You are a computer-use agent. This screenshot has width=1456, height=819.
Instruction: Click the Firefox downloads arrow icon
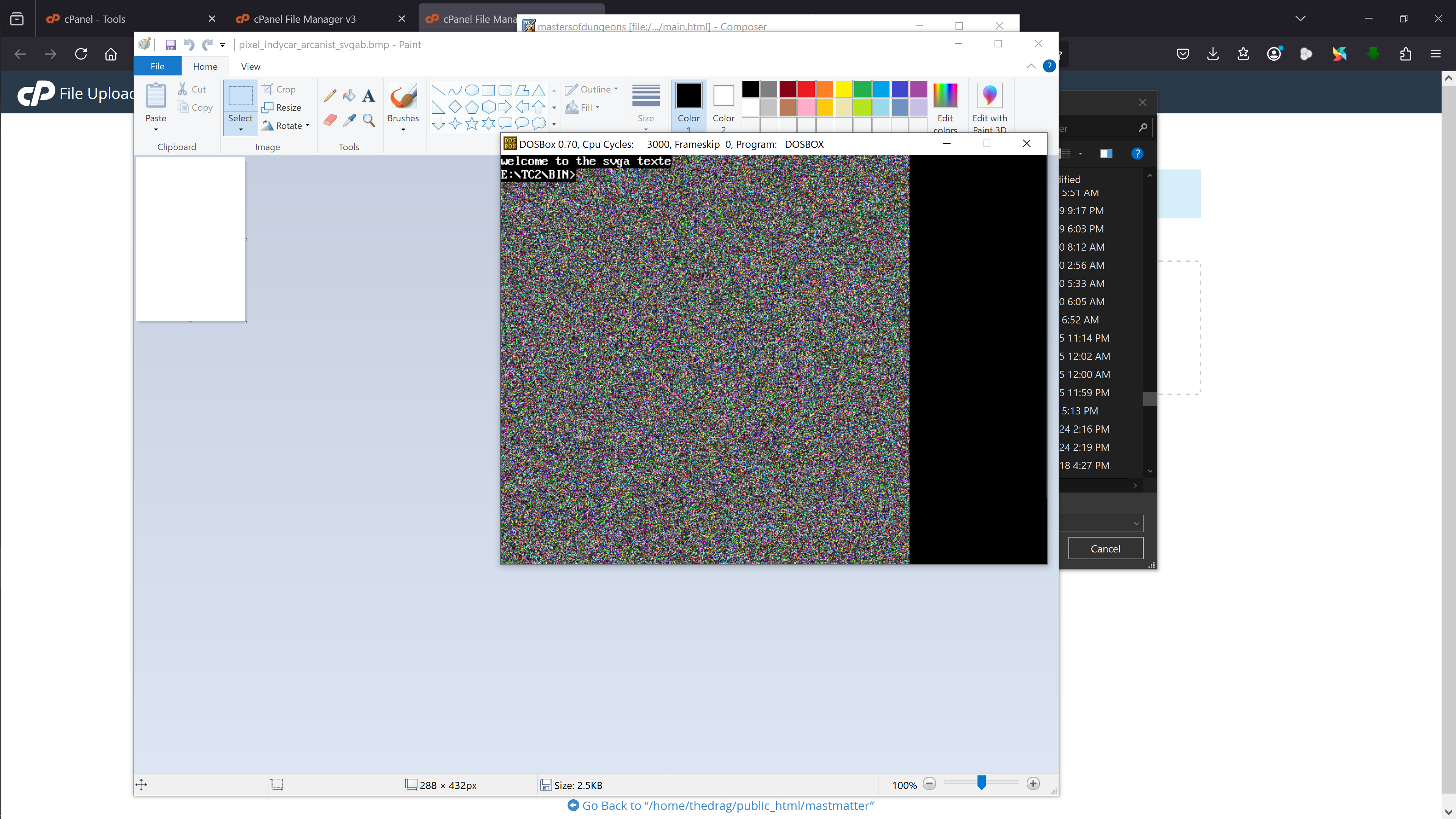pos(1213,54)
